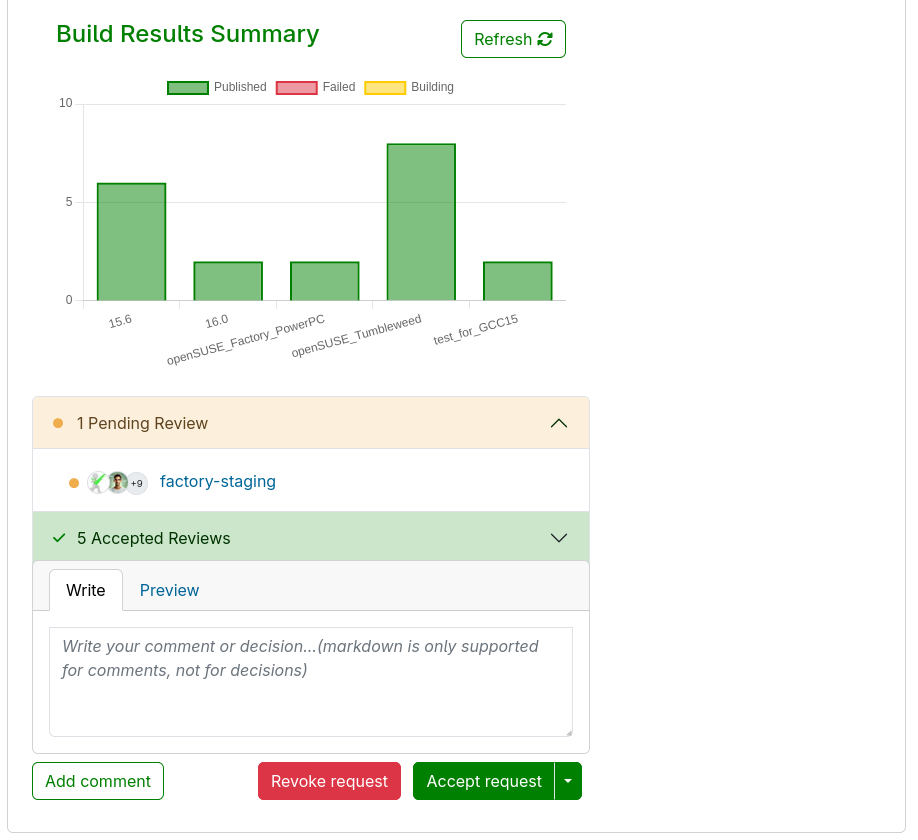Image resolution: width=918 pixels, height=840 pixels.
Task: Open the factory-staging link
Action: (218, 482)
